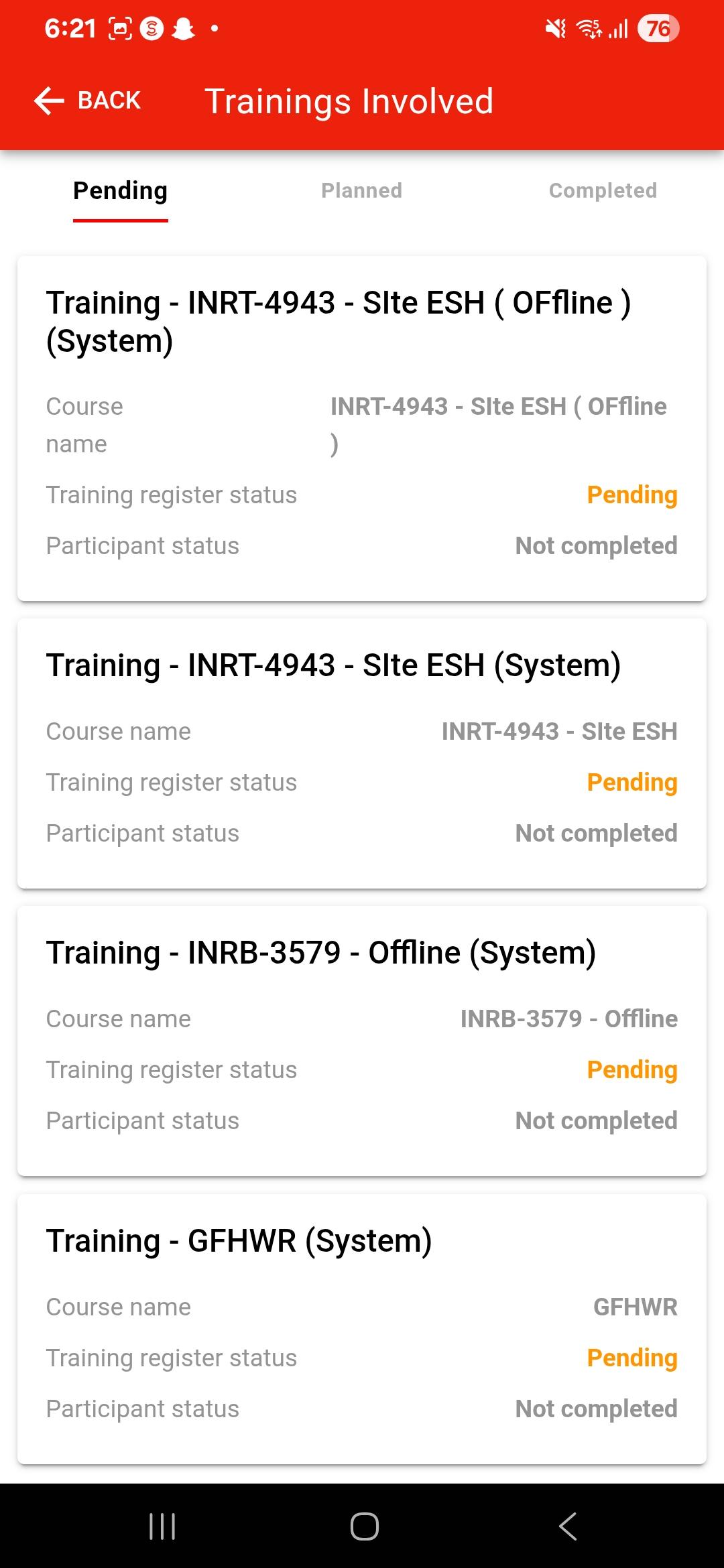Select the Pending tab
Screen dimensions: 724x1568
pos(121,191)
